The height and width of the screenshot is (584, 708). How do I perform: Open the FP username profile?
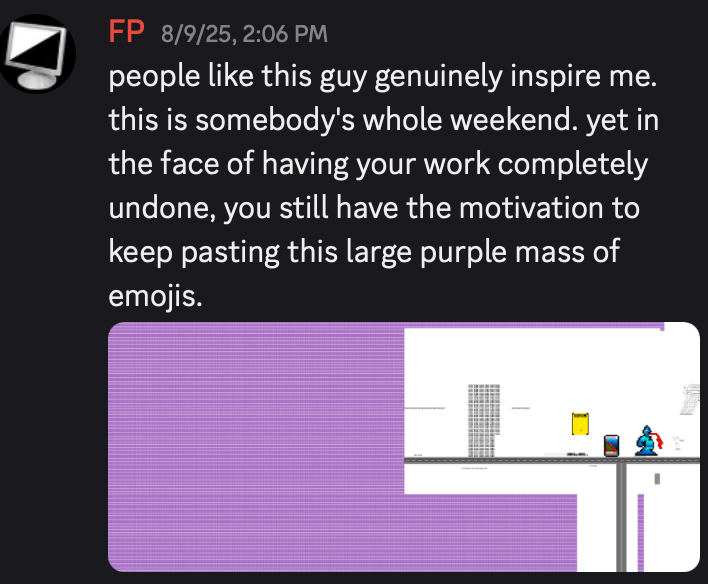(x=127, y=34)
